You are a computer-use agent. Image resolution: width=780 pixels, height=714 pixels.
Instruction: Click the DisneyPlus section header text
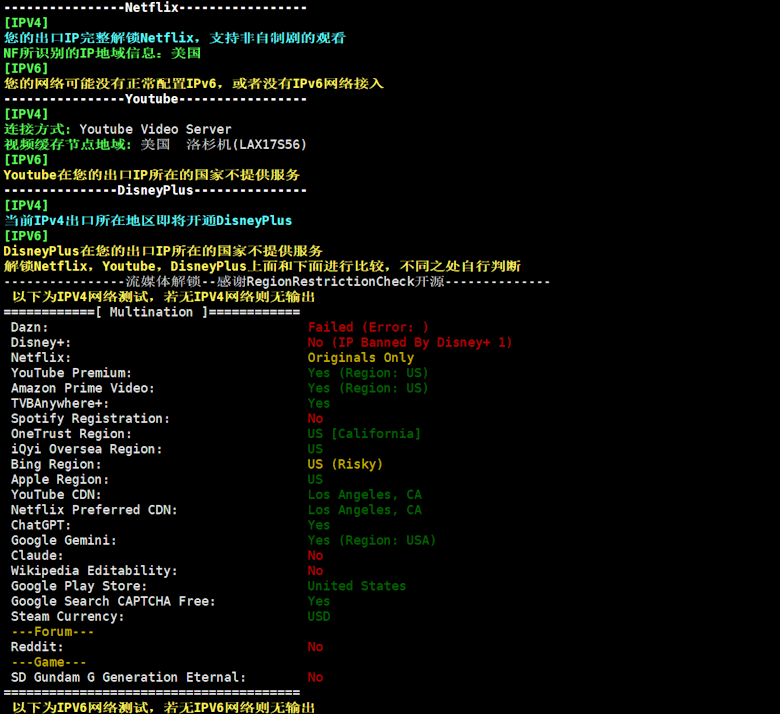pos(155,191)
